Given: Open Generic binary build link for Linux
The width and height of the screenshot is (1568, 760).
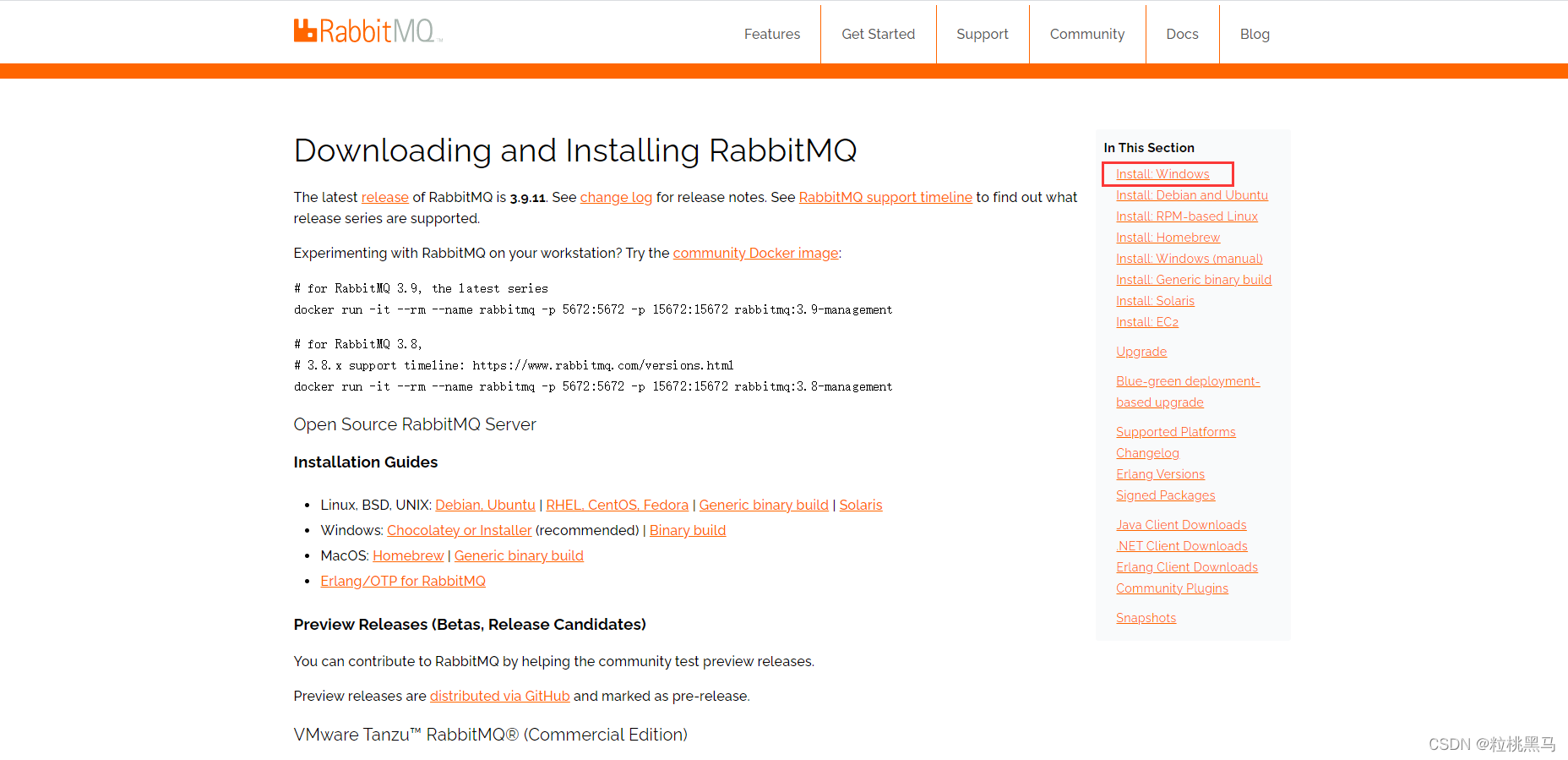Looking at the screenshot, I should click(x=764, y=505).
